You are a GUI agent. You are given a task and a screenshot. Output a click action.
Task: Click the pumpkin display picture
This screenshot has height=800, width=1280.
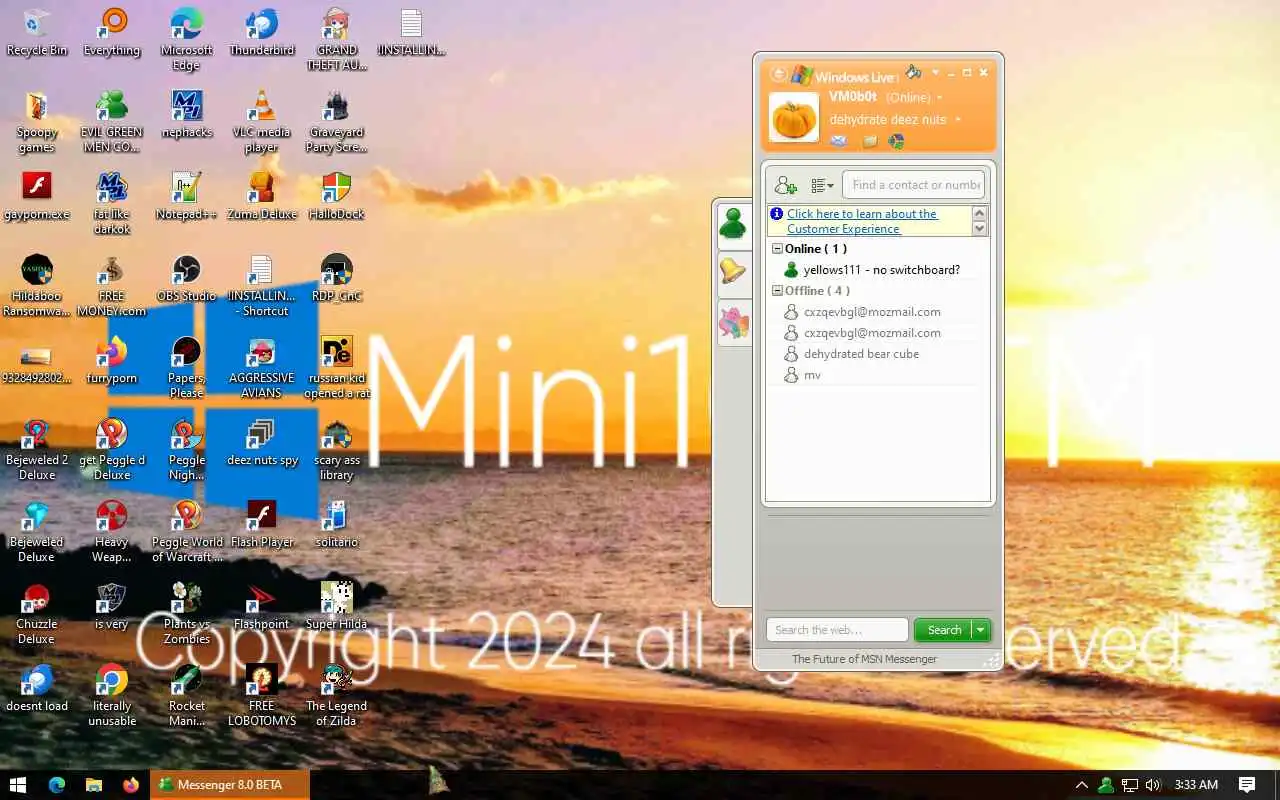pos(794,116)
